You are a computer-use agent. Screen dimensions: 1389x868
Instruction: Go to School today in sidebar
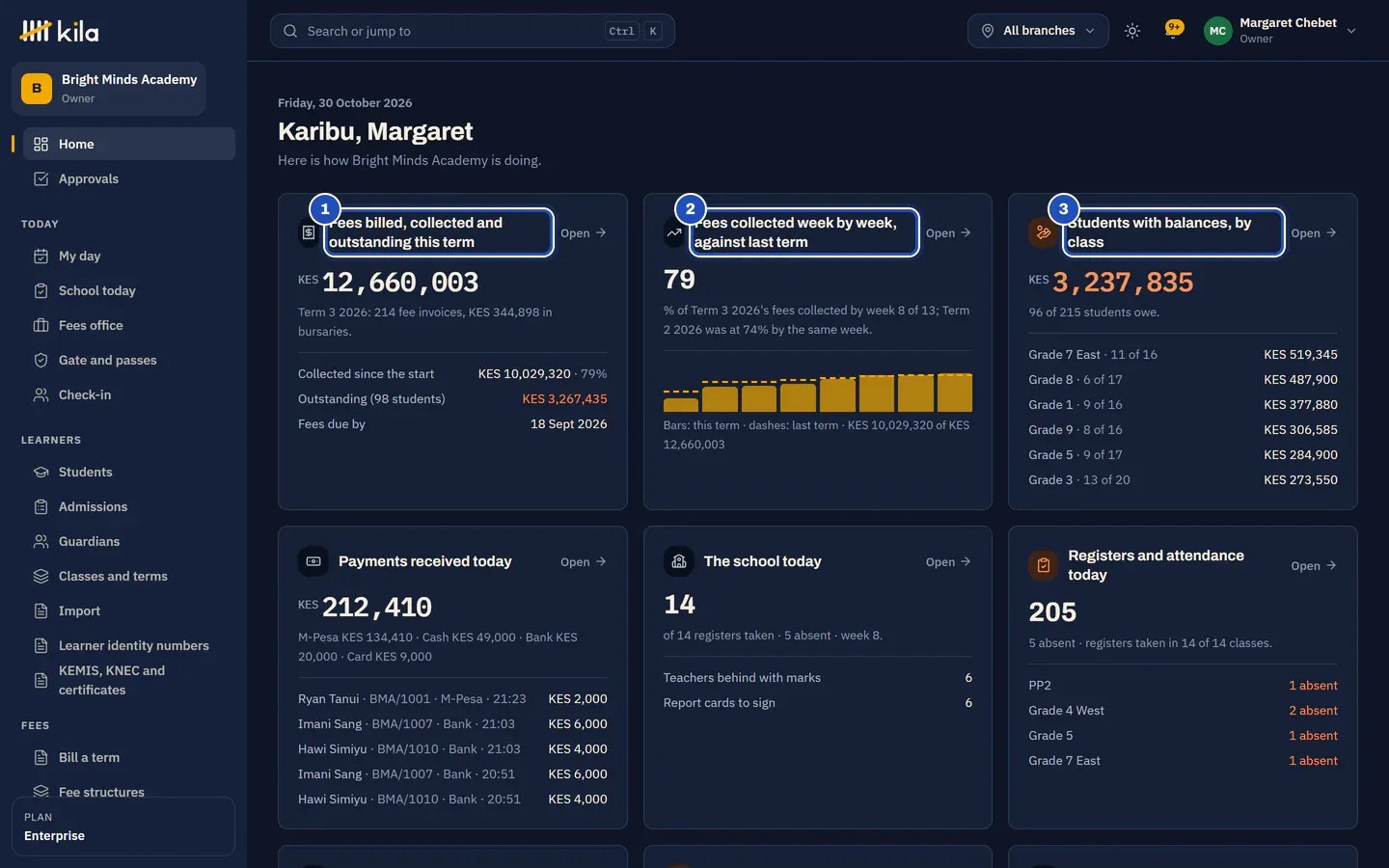point(129,290)
